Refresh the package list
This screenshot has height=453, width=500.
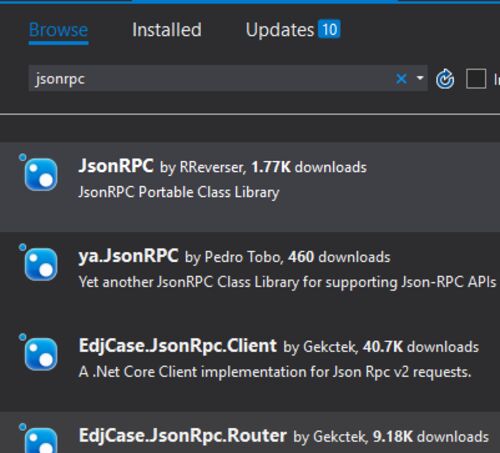[445, 79]
